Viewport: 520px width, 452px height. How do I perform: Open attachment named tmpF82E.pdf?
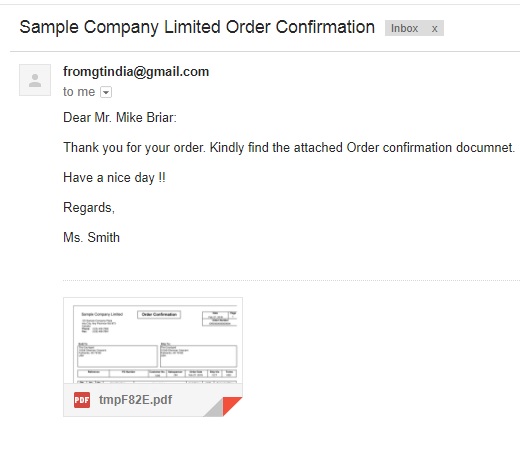pyautogui.click(x=135, y=399)
